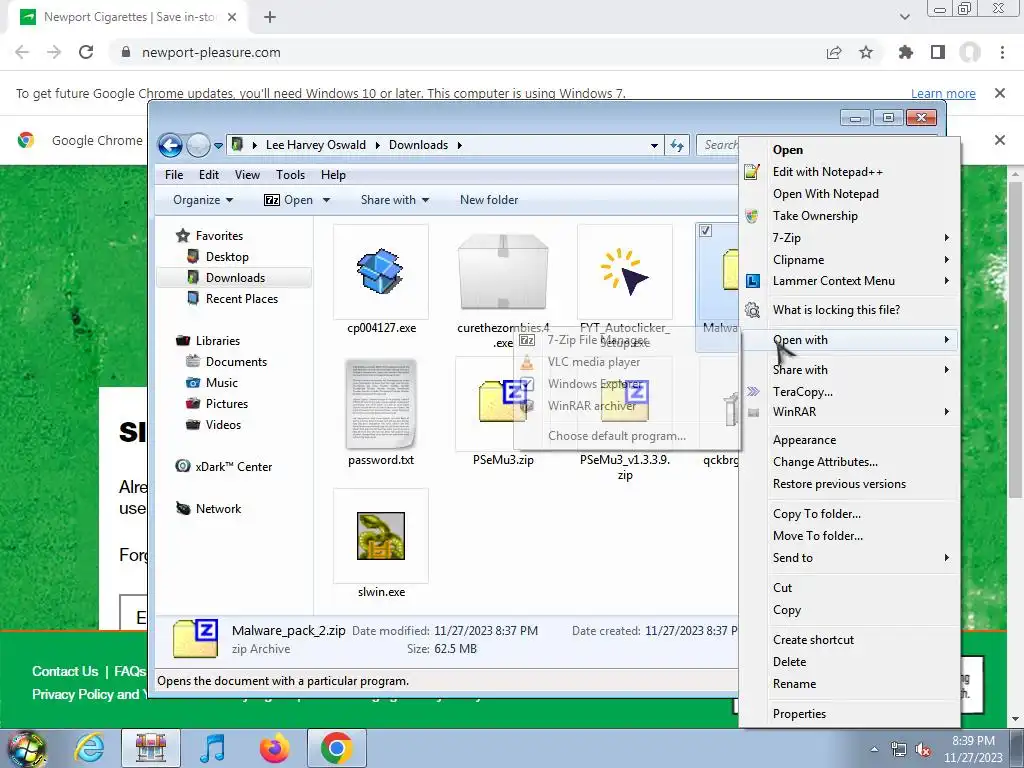Viewport: 1024px width, 768px height.
Task: Click Downloads breadcrumb in address bar
Action: pos(418,145)
